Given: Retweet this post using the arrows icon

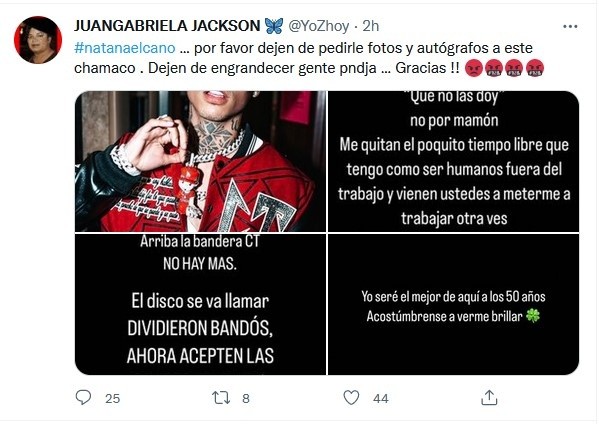Looking at the screenshot, I should point(221,398).
